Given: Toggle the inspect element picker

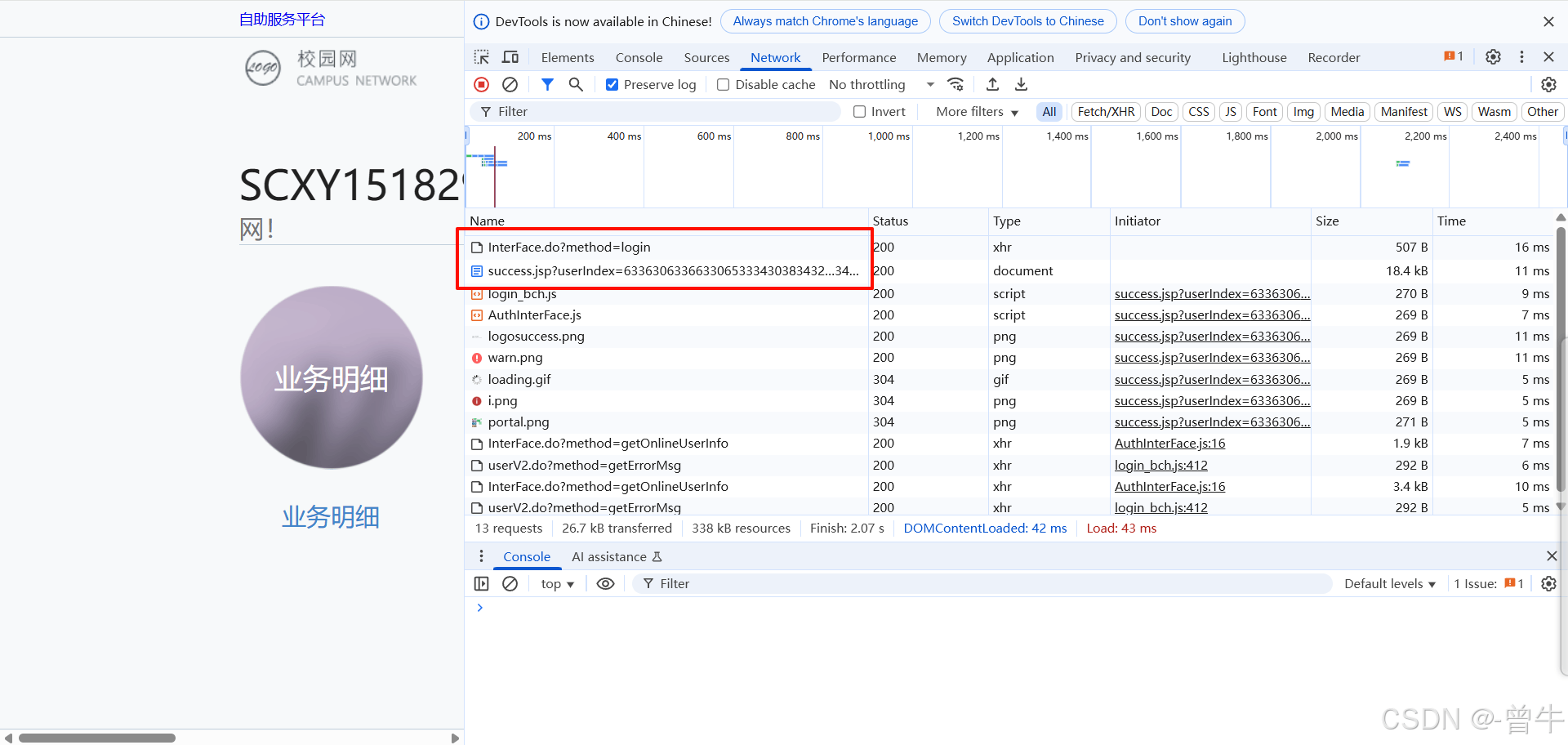Looking at the screenshot, I should click(x=482, y=57).
